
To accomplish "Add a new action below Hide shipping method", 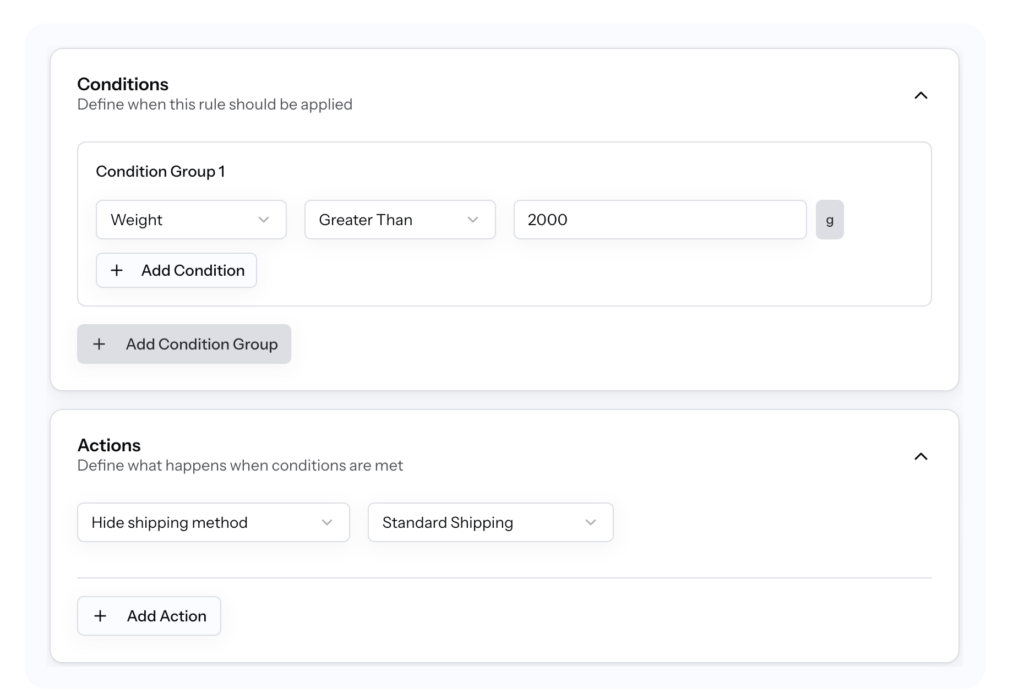I will click(148, 616).
